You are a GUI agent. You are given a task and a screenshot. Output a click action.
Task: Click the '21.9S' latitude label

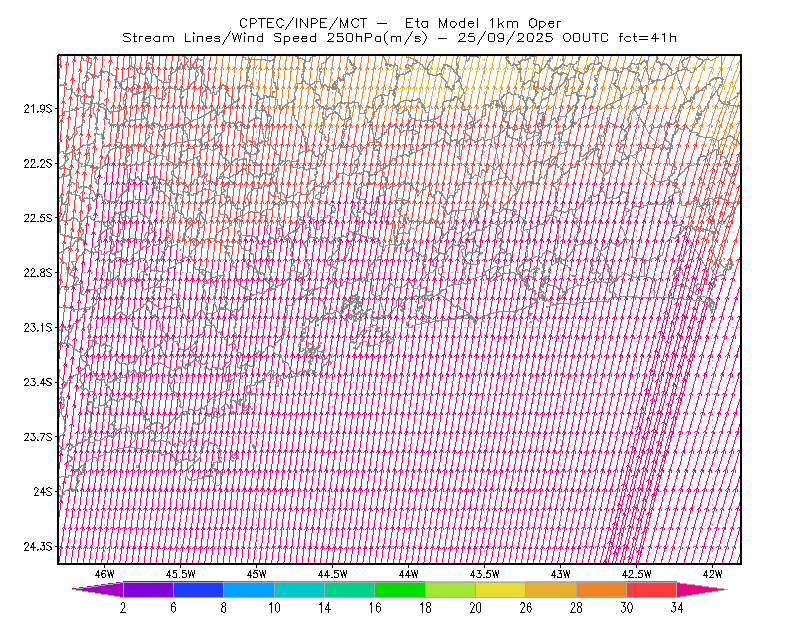(x=38, y=108)
